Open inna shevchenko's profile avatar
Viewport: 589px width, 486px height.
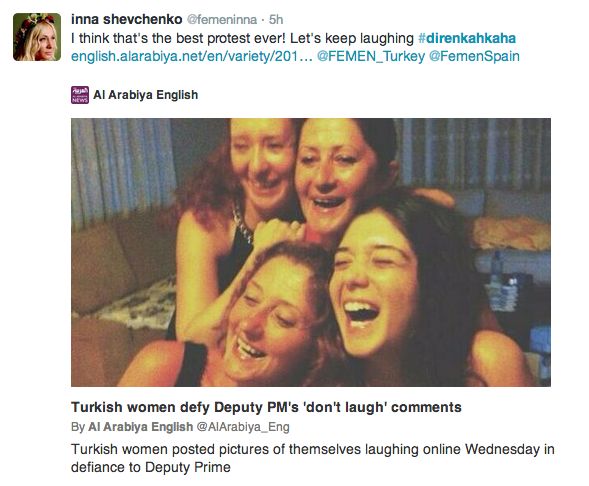[x=37, y=37]
